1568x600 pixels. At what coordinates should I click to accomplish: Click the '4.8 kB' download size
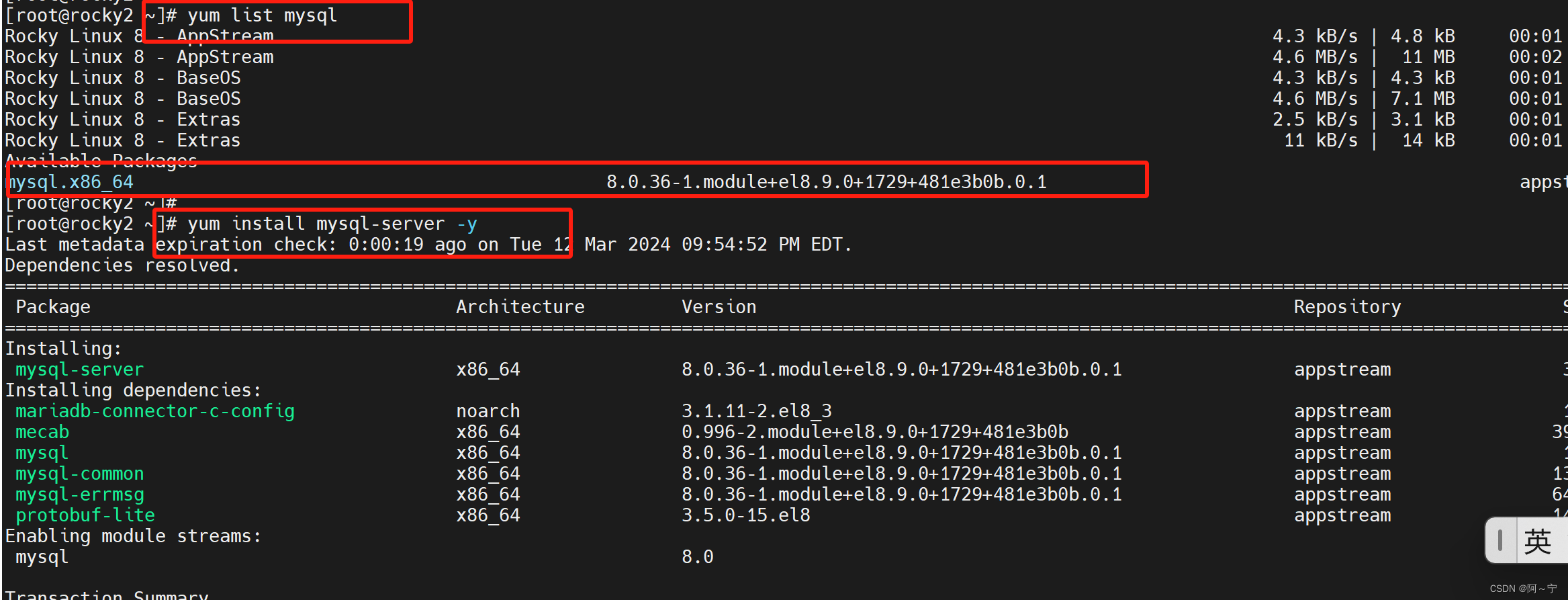tap(1423, 36)
